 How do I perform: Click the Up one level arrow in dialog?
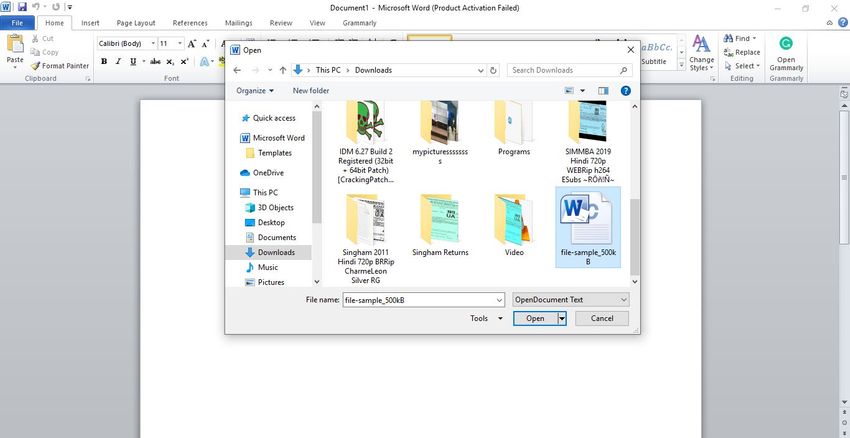[283, 70]
